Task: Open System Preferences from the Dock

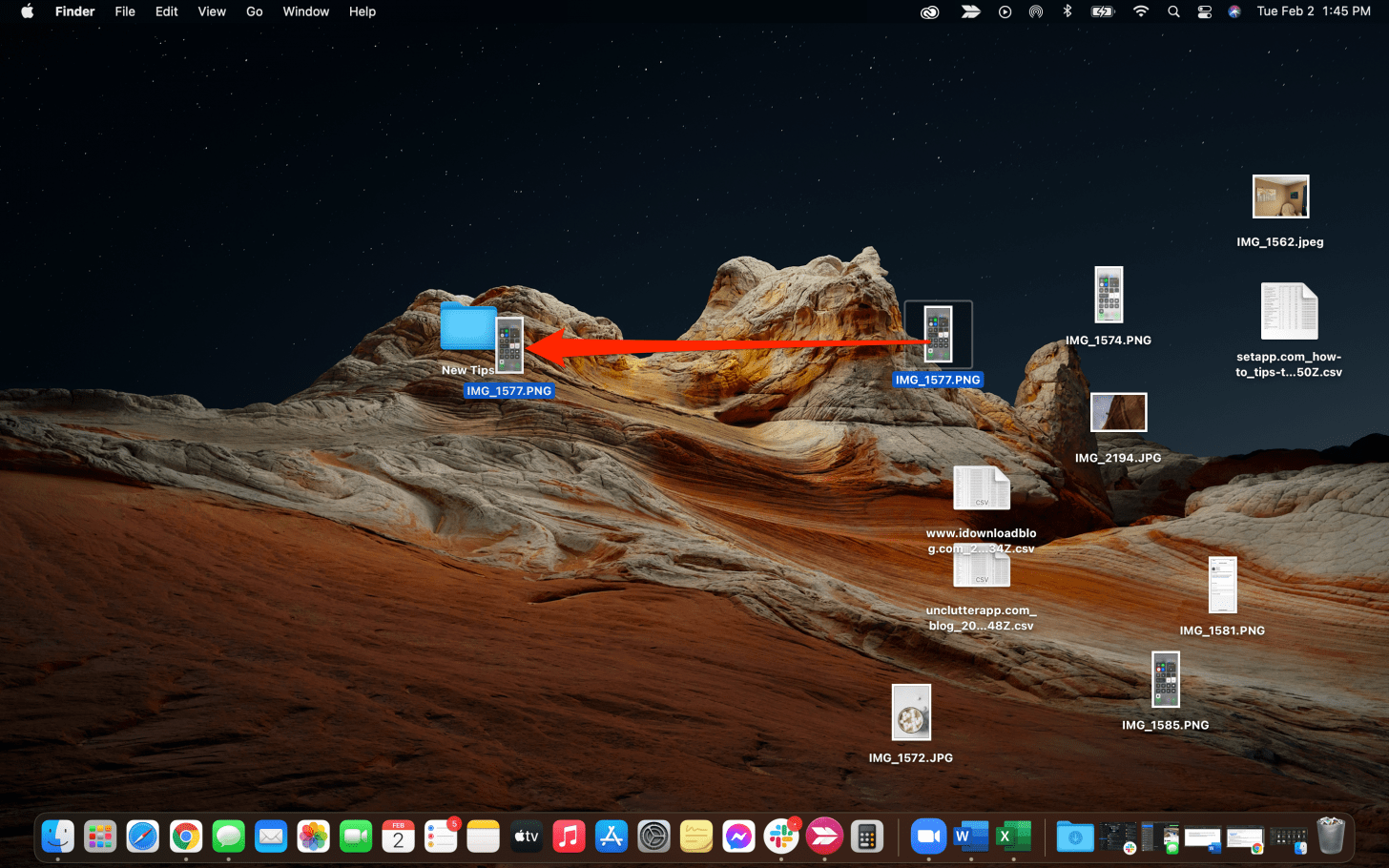Action: click(x=654, y=837)
